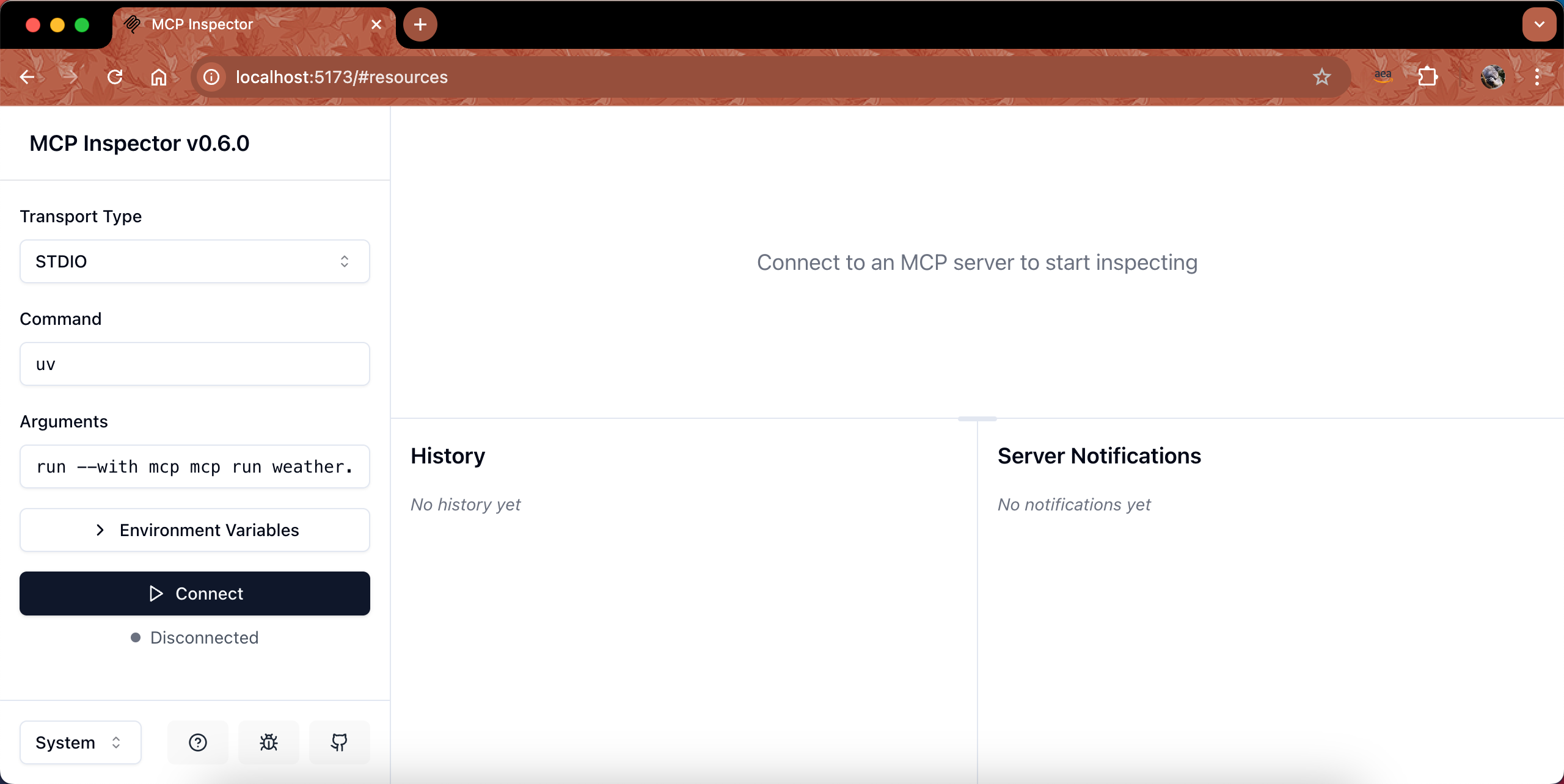Open the MCP Inspector help icon
1564x784 pixels.
pyautogui.click(x=197, y=742)
